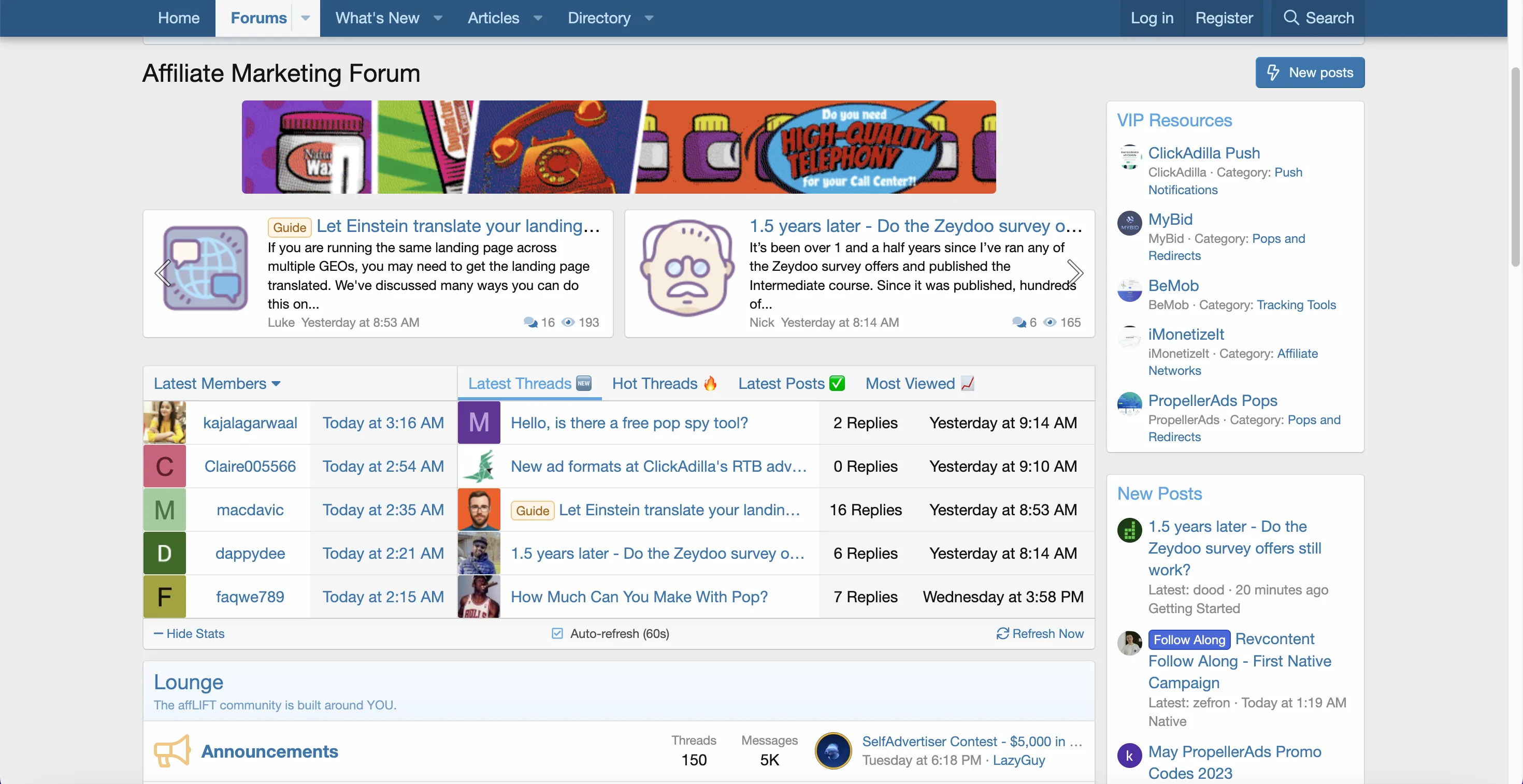Click LazyGuy's avatar in Announcements row
The width and height of the screenshot is (1523, 784).
[833, 751]
